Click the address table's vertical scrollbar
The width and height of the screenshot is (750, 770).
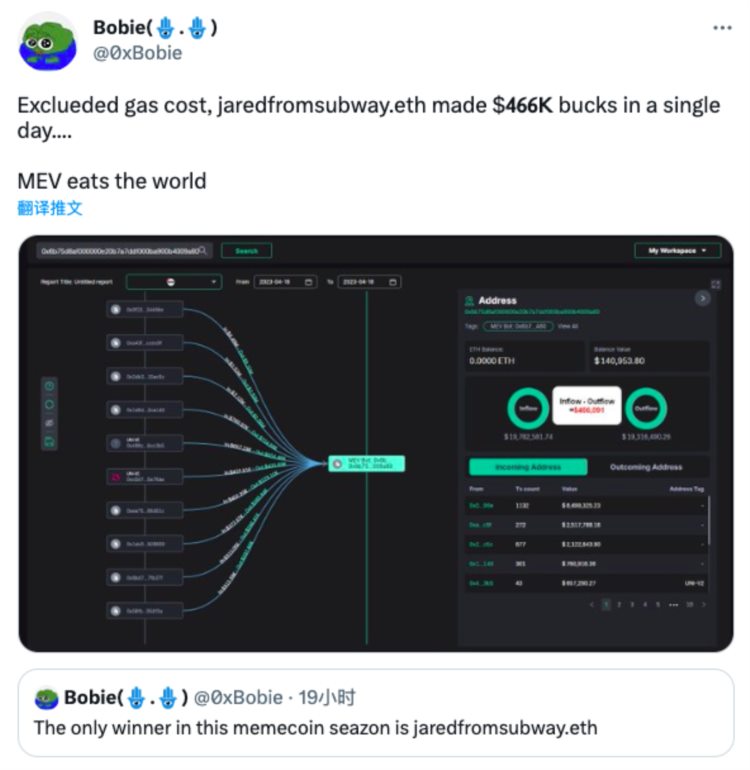click(x=711, y=520)
